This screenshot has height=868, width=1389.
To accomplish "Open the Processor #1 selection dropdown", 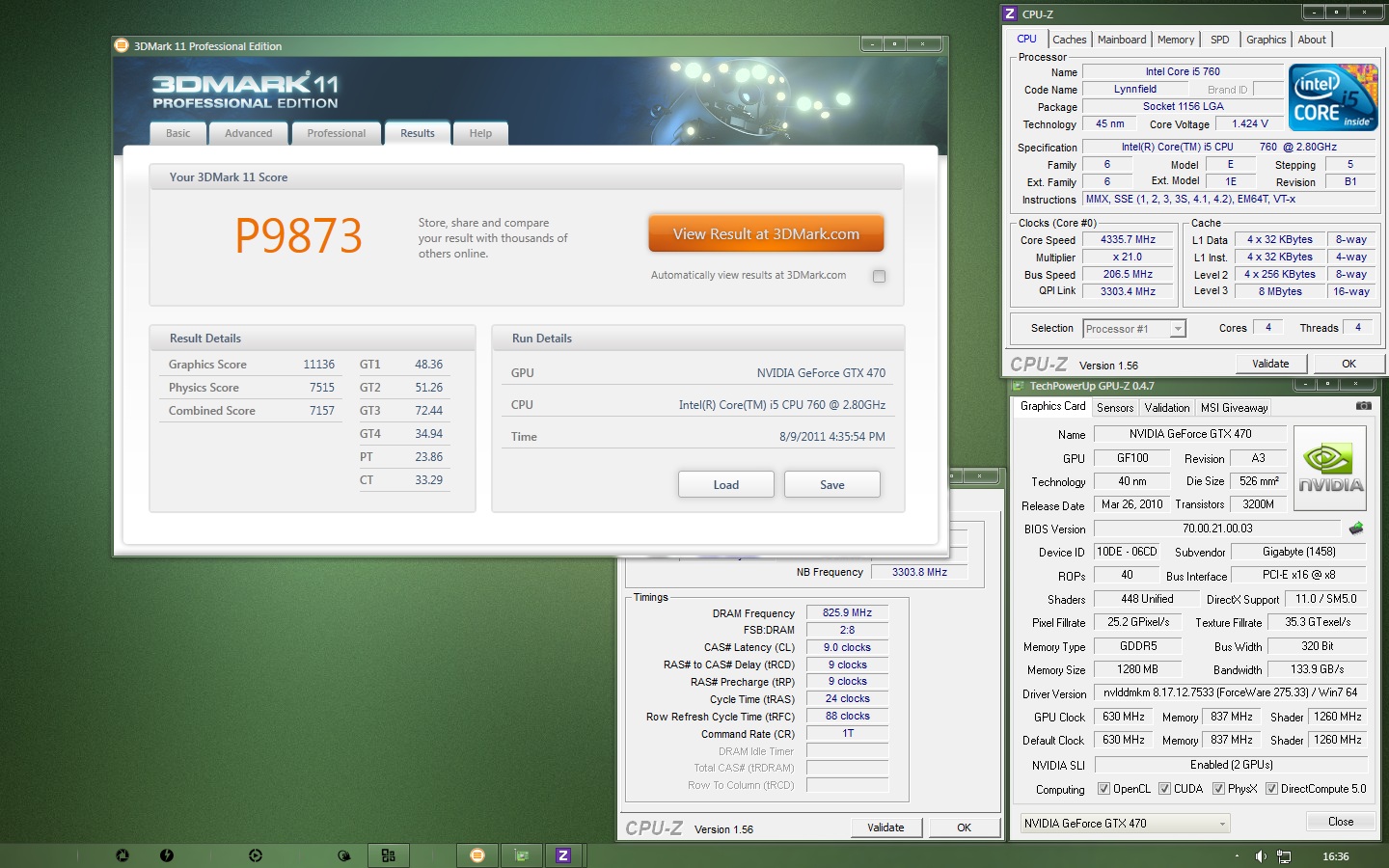I will (1133, 329).
